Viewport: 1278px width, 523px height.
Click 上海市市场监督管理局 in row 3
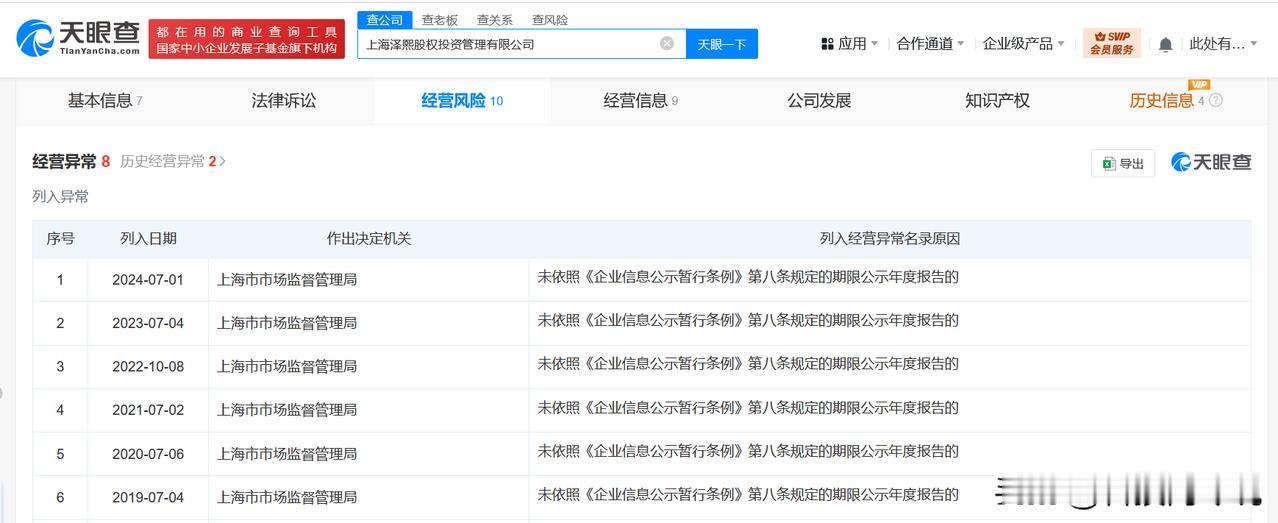(287, 366)
